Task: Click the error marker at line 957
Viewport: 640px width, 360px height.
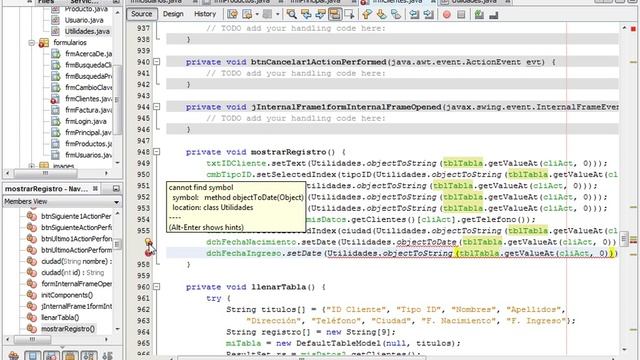Action: click(149, 253)
